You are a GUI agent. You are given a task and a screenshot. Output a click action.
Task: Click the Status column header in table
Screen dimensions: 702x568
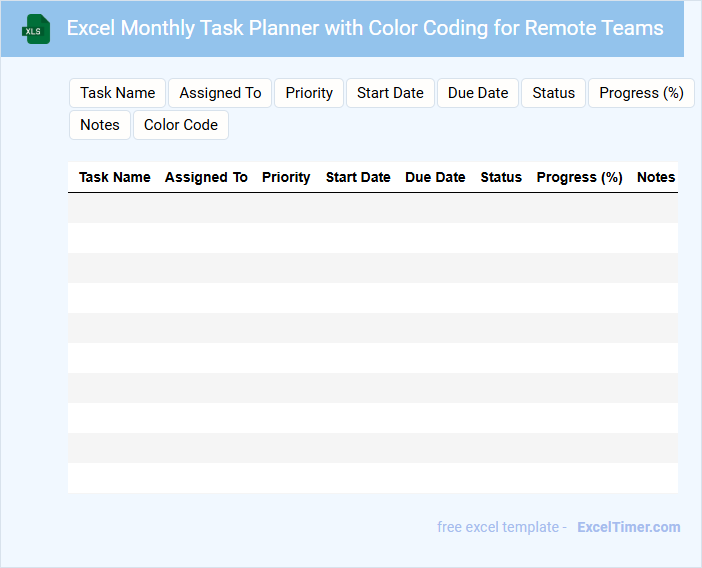pyautogui.click(x=501, y=177)
